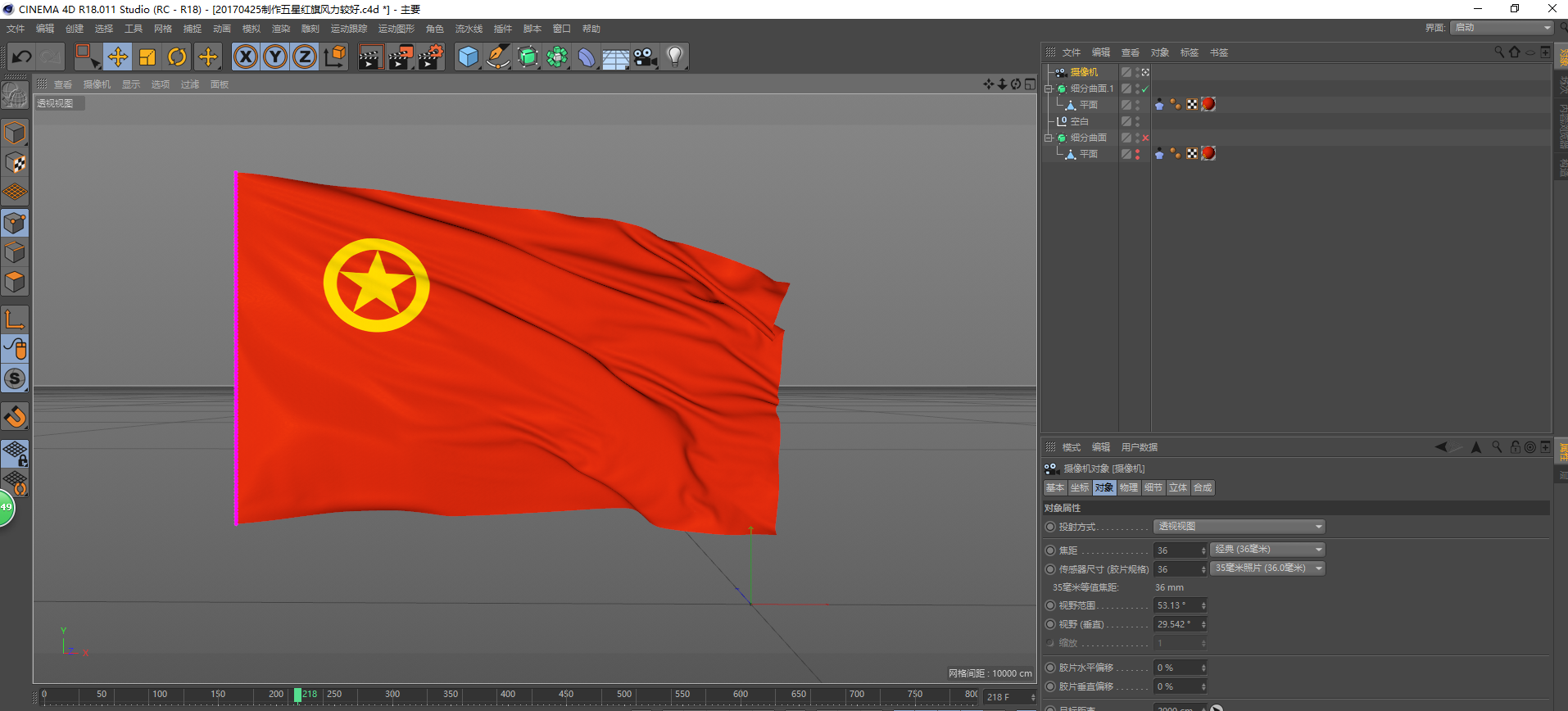Select the Scale tool

[147, 57]
